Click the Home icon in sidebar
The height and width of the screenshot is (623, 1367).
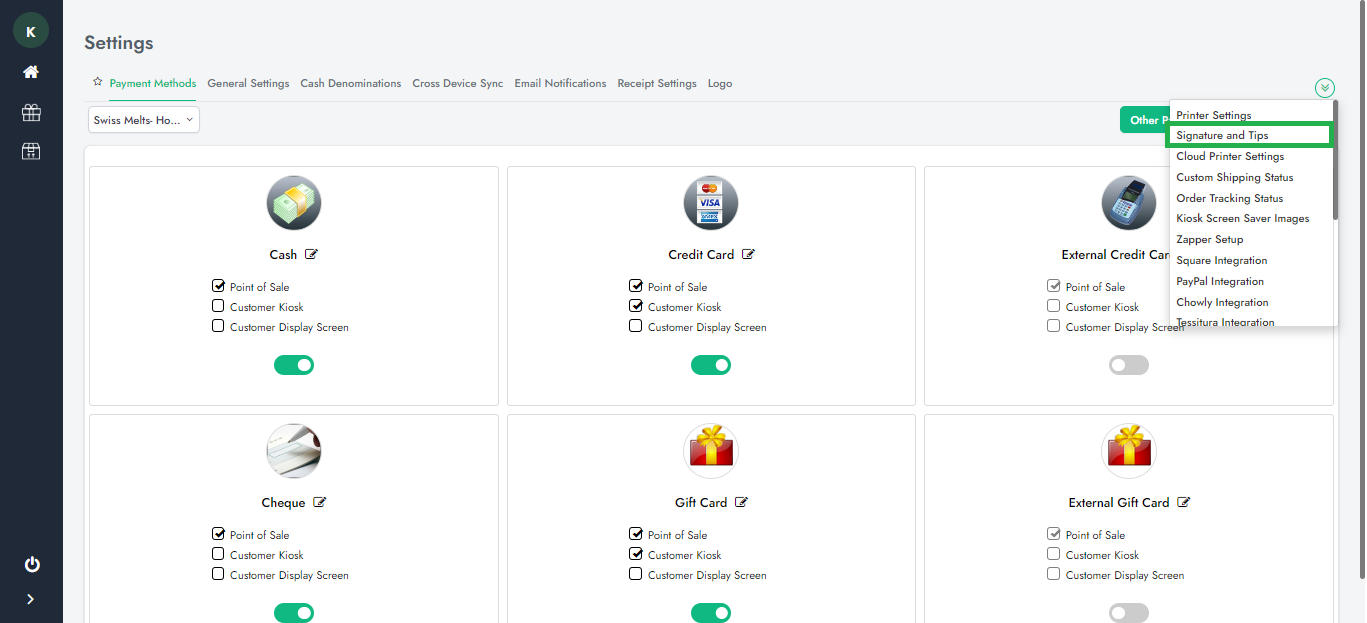point(31,72)
